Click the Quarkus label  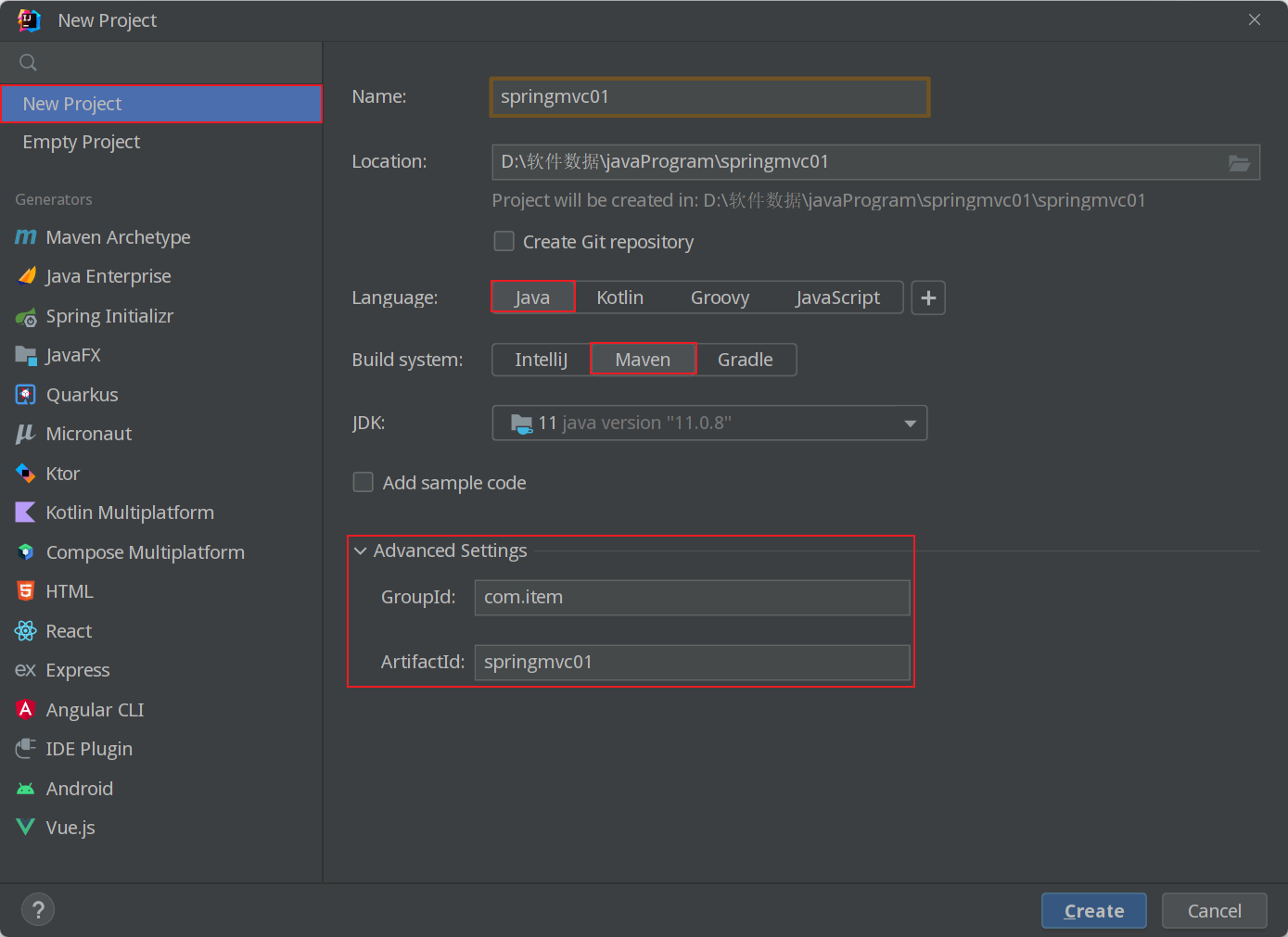click(82, 395)
